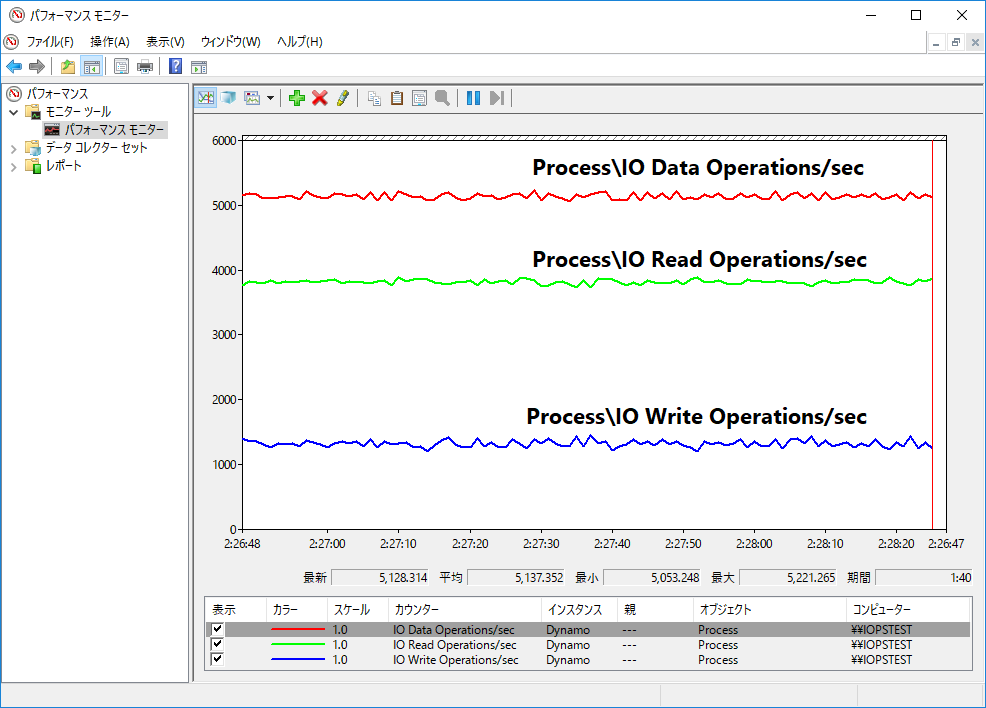Uncheck IO Write Operations/sec display checkbox

[218, 659]
